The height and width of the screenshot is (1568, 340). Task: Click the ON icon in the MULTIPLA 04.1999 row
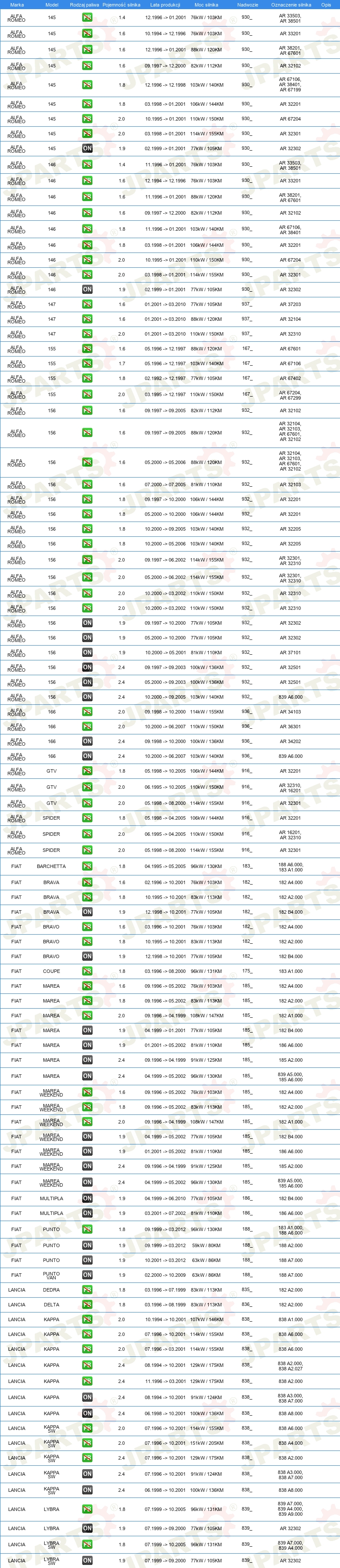click(x=87, y=1198)
